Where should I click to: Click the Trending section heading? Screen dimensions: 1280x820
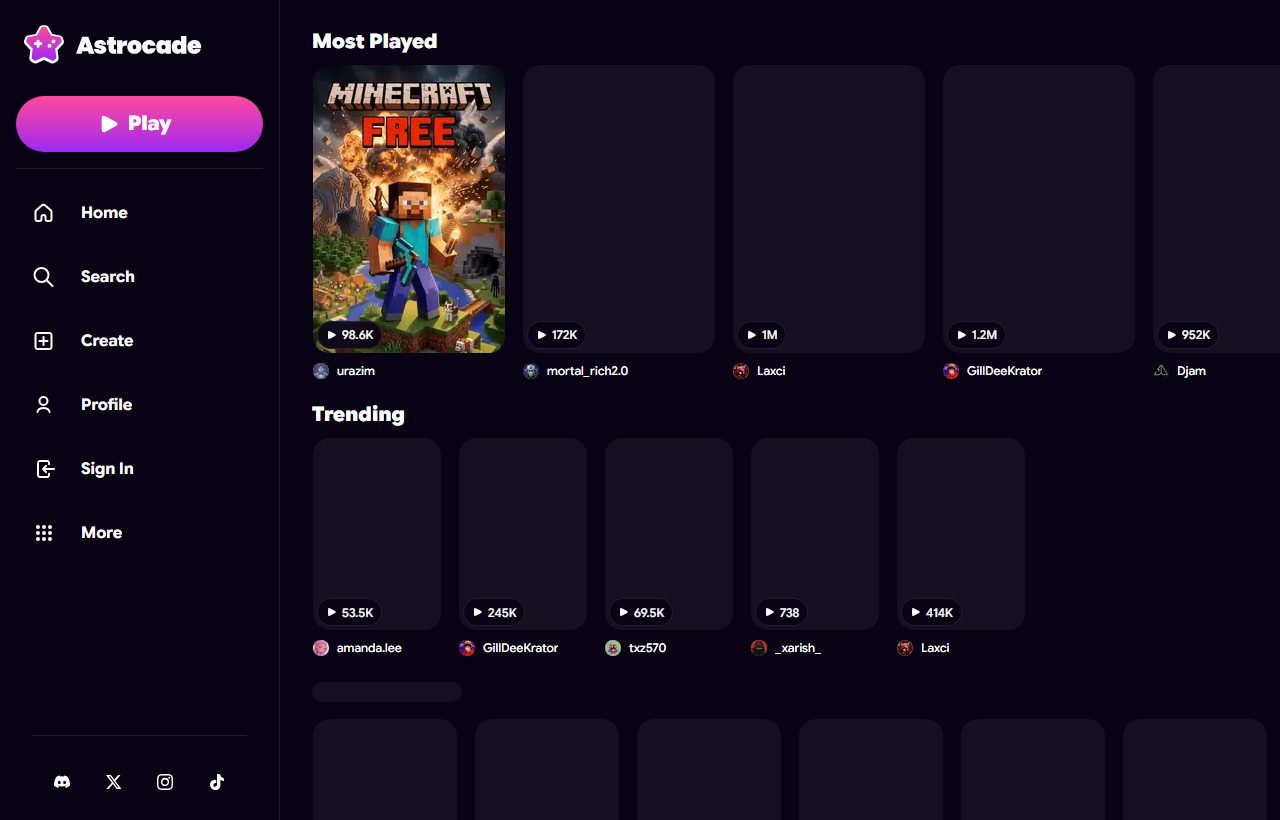[x=358, y=414]
